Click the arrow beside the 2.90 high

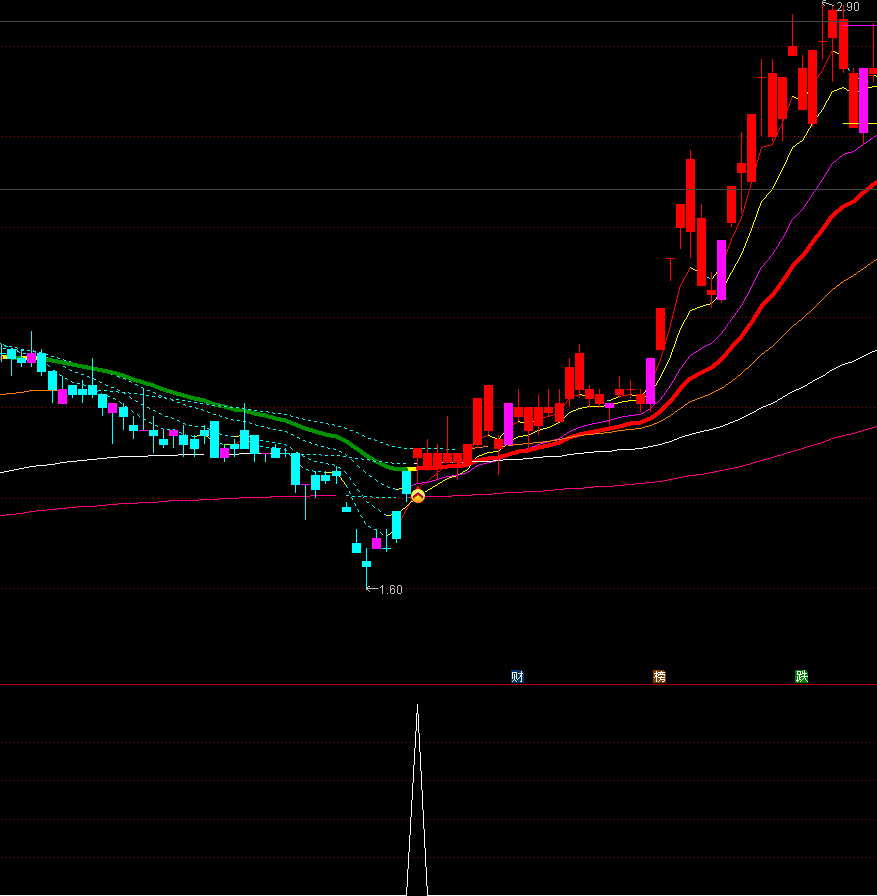[828, 6]
